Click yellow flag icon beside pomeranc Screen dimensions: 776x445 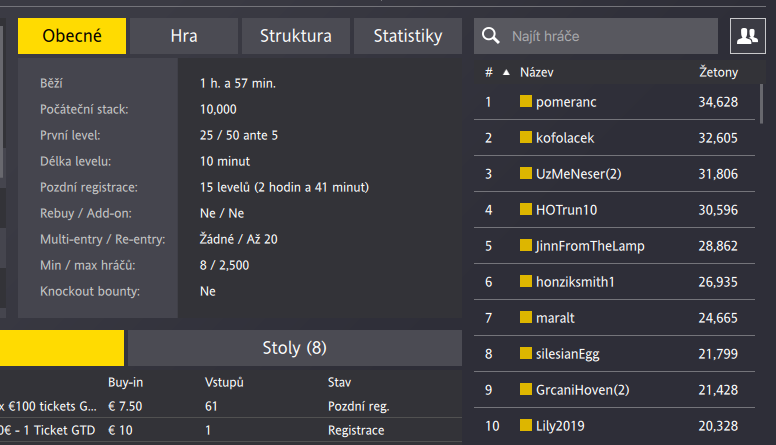(526, 101)
